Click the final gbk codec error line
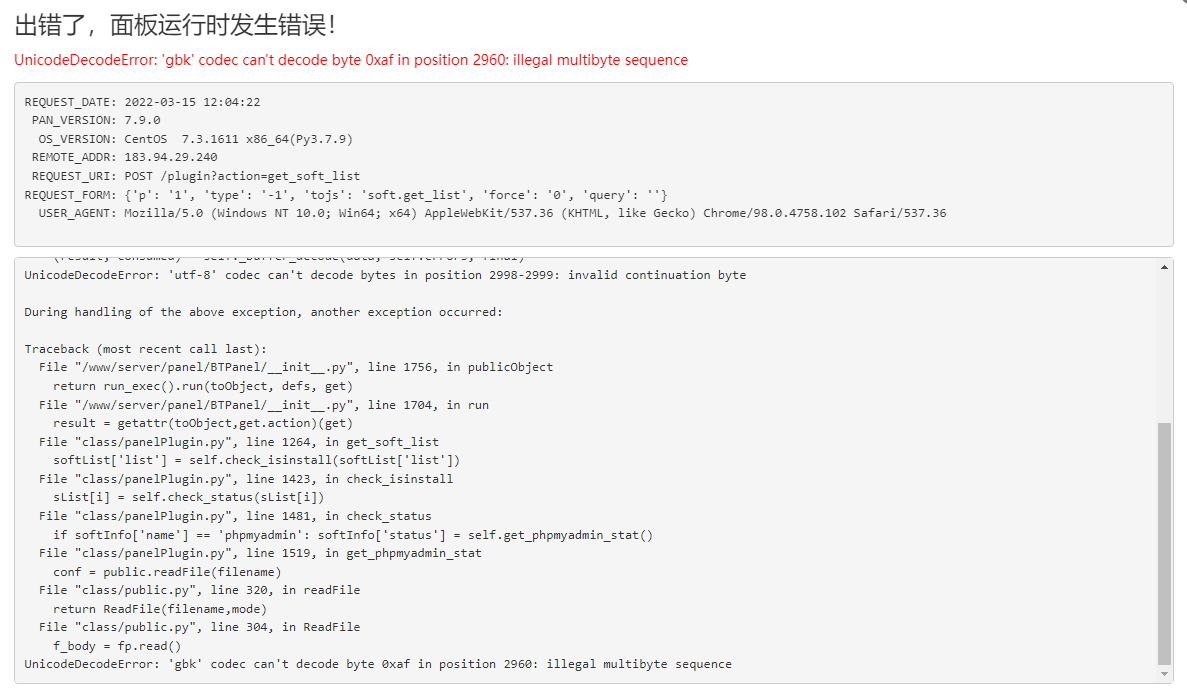The image size is (1187, 699). coord(378,664)
